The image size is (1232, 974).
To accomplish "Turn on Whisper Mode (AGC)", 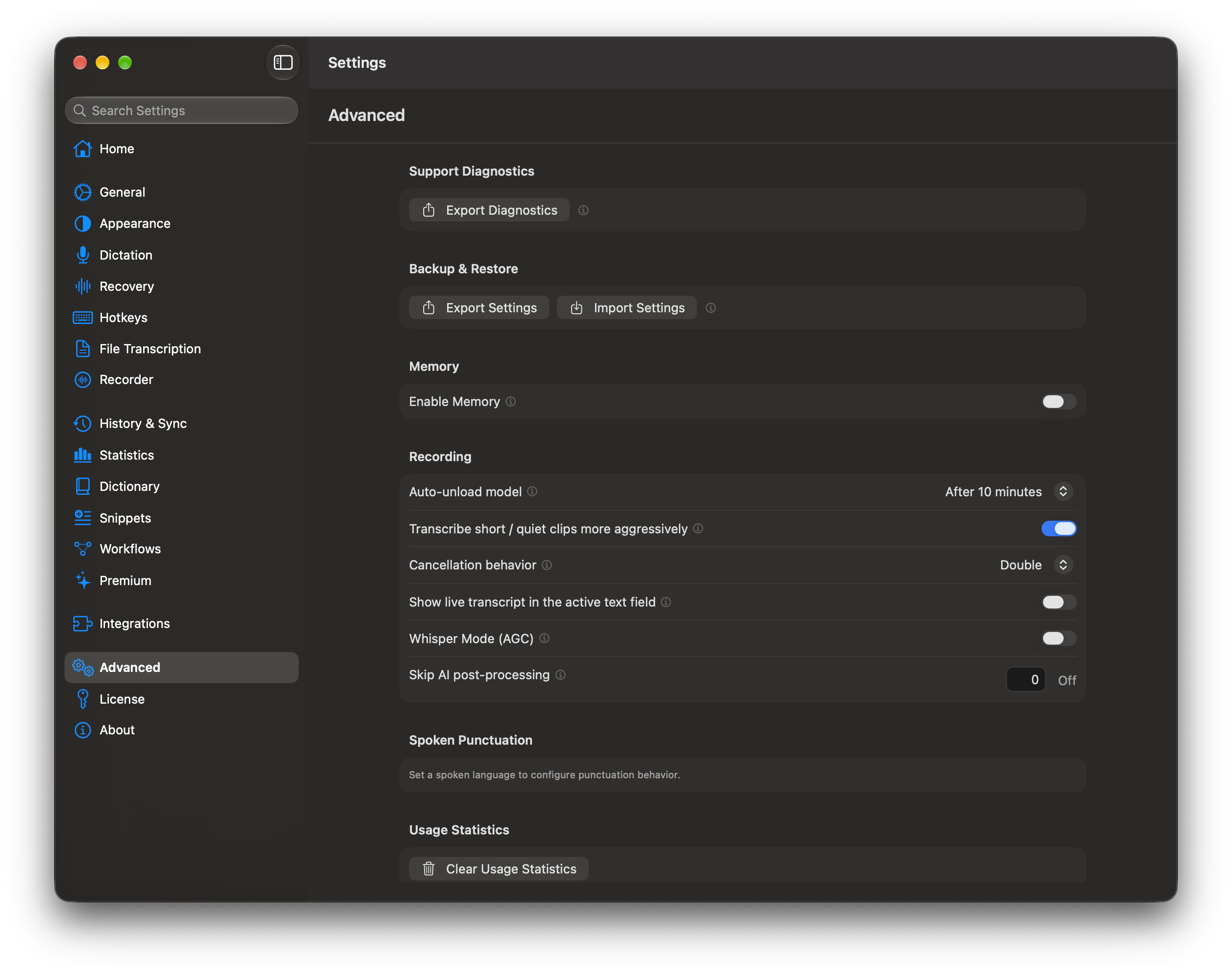I will [1059, 638].
